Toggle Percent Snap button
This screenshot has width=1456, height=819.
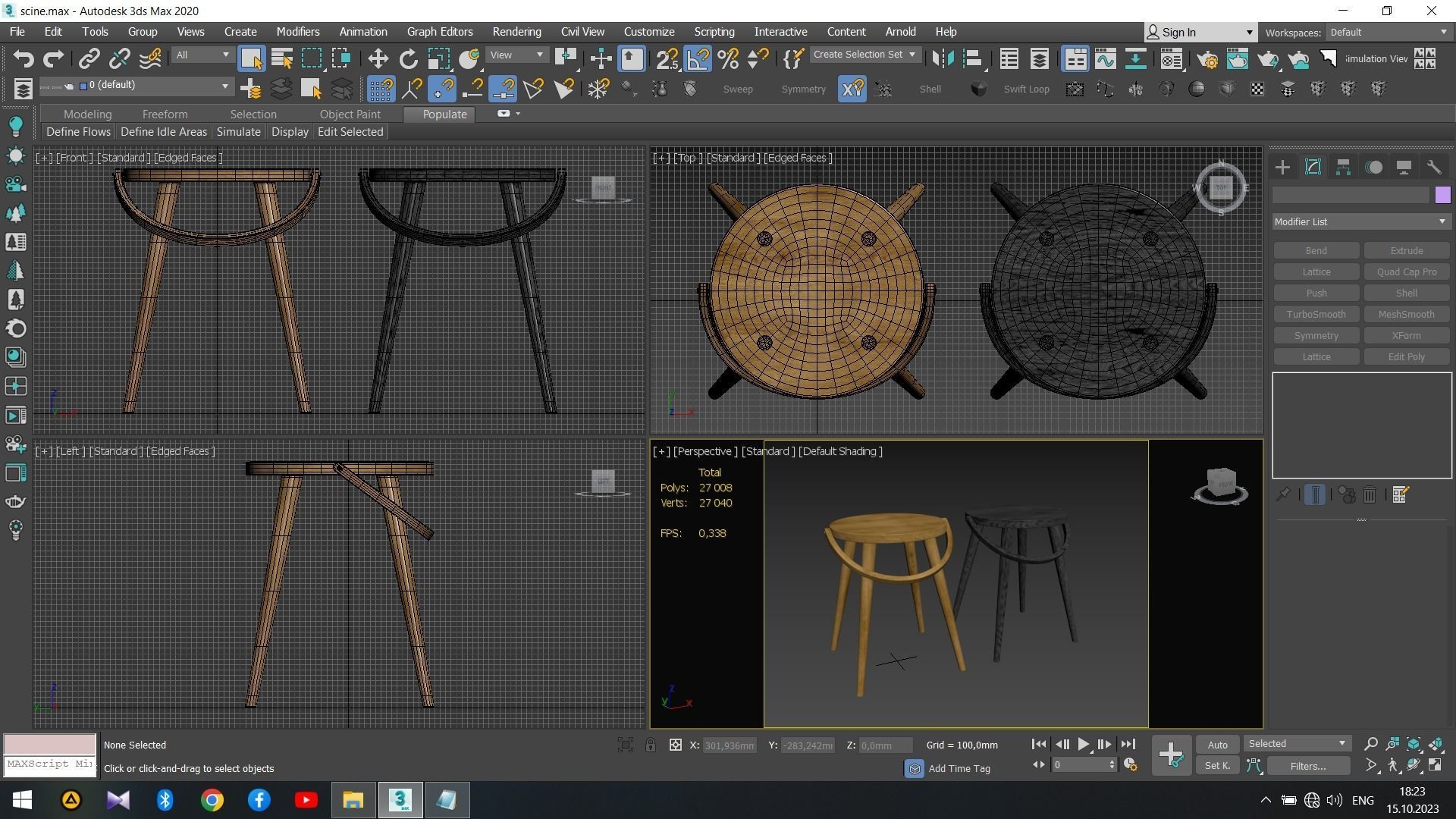point(728,58)
